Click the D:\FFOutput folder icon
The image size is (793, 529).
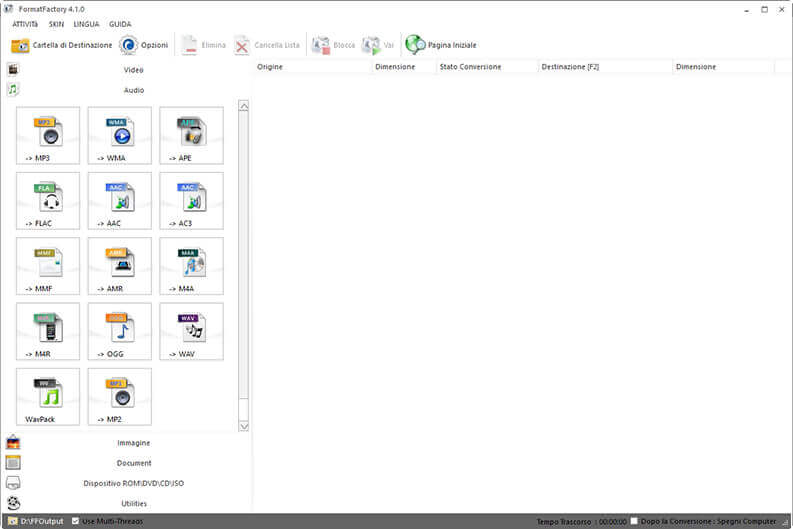[x=13, y=521]
